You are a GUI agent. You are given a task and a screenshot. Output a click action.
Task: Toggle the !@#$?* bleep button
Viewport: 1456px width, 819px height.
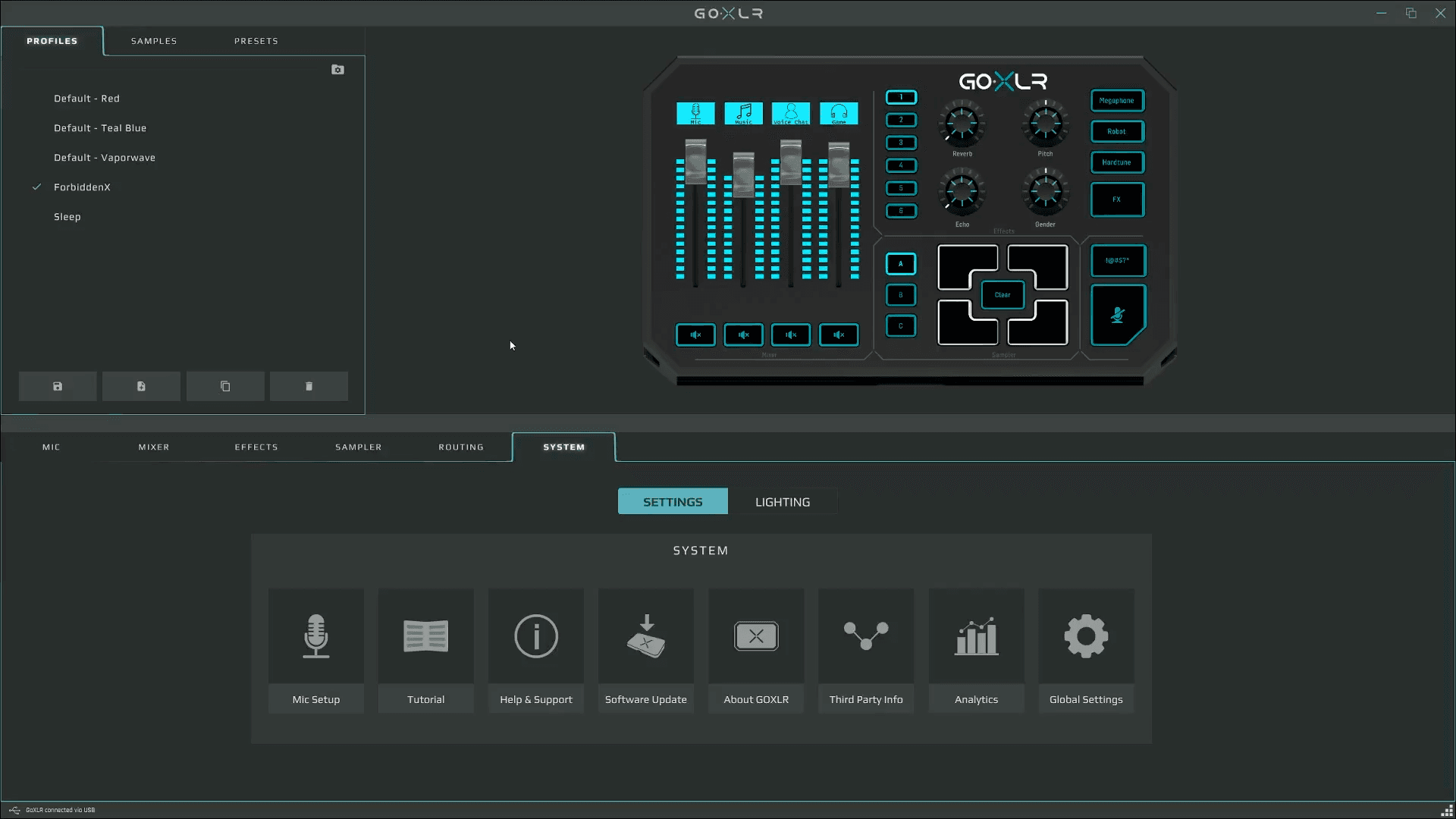[1118, 260]
